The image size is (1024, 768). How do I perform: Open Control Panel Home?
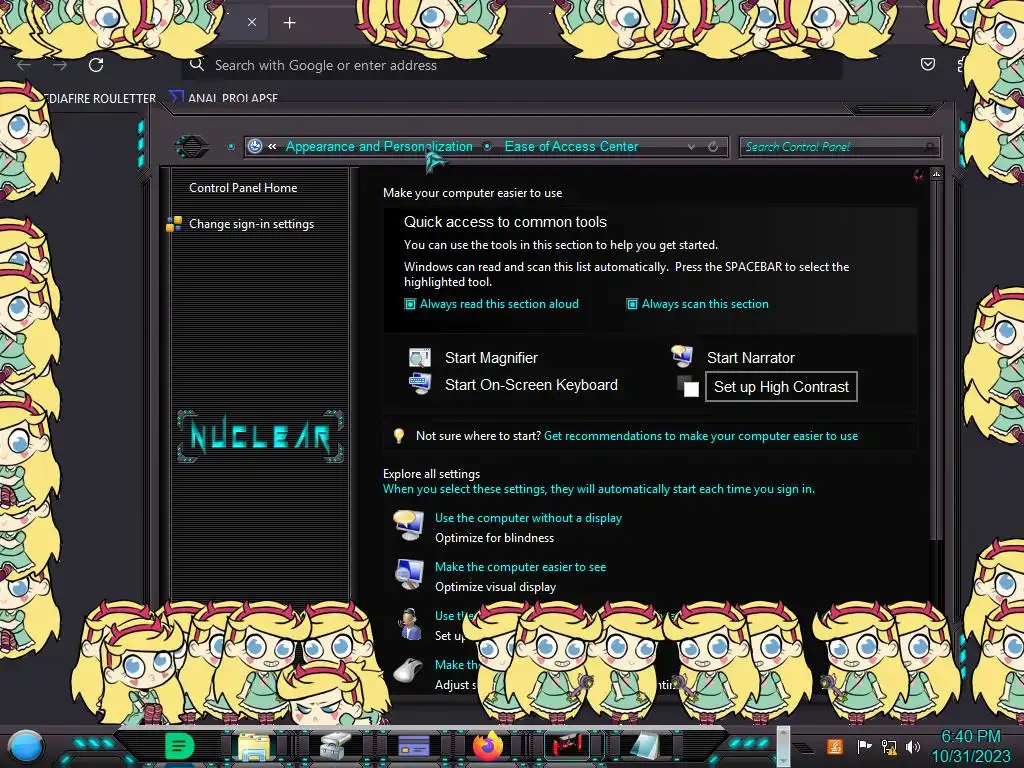pyautogui.click(x=243, y=187)
